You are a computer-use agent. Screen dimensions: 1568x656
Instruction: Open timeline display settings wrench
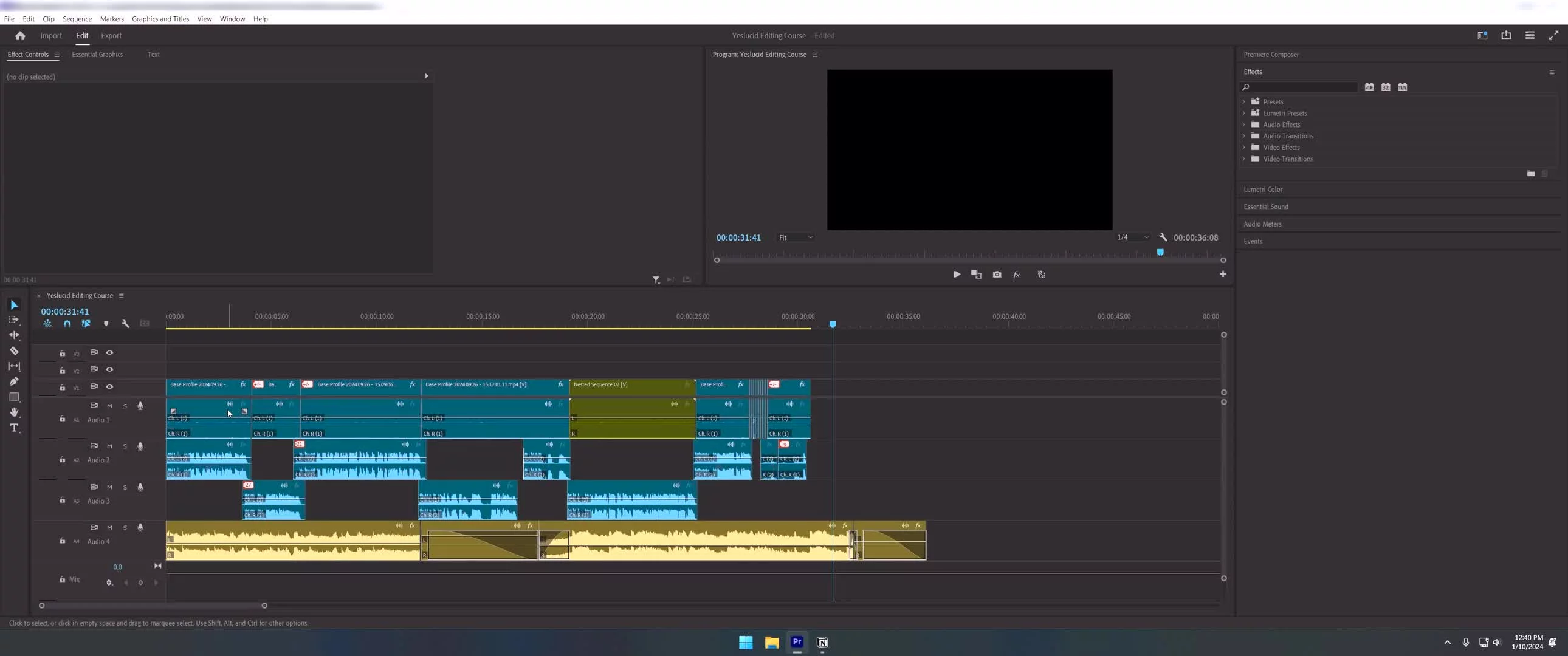tap(125, 324)
